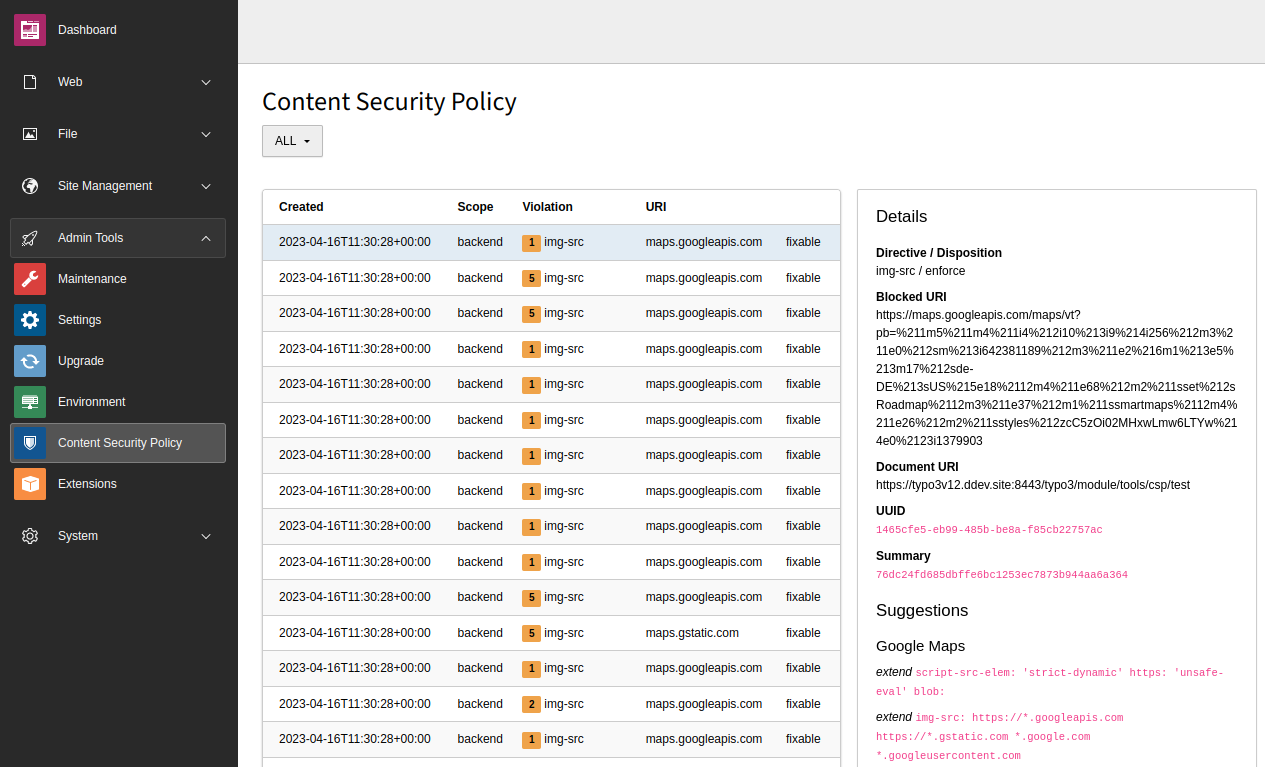Click the Extensions box icon
Image resolution: width=1265 pixels, height=767 pixels.
click(30, 484)
